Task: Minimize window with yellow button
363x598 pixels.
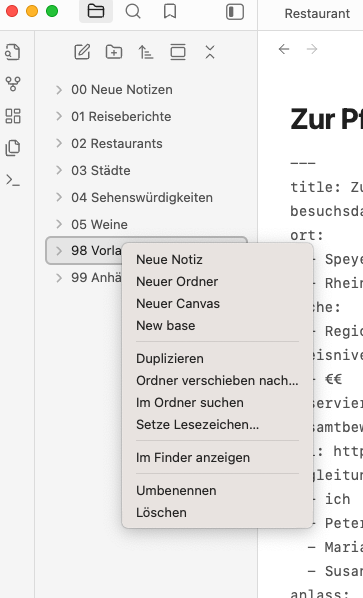Action: tap(32, 11)
